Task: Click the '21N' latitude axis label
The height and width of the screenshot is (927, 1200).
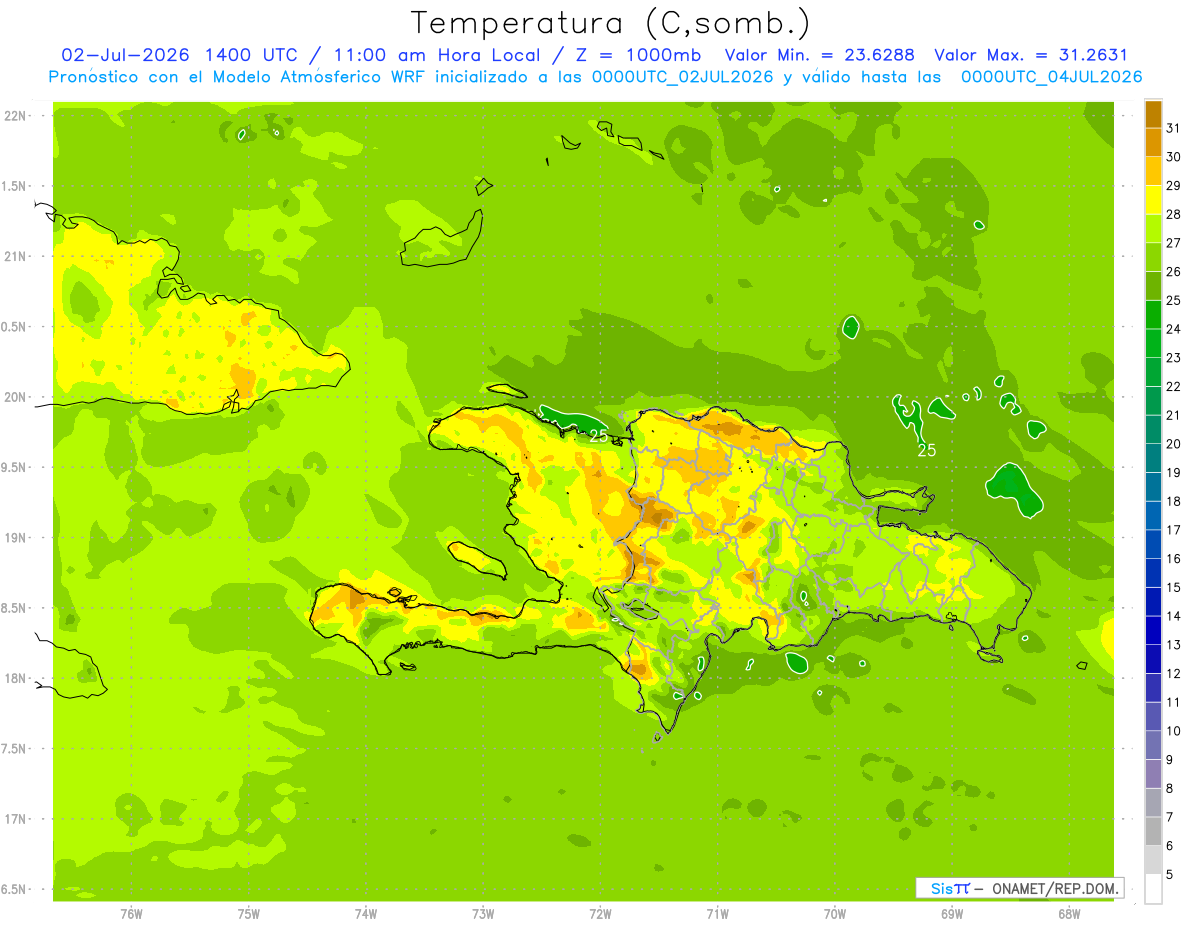Action: pyautogui.click(x=15, y=256)
